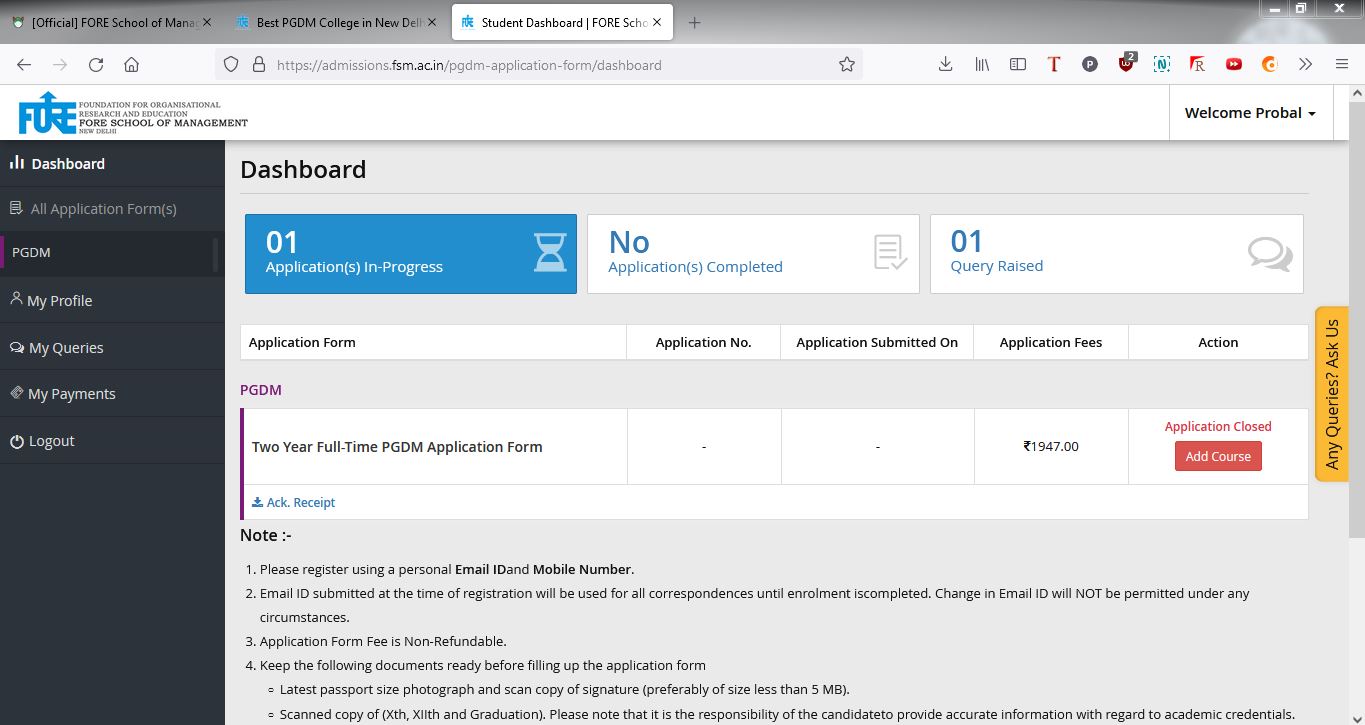The image size is (1365, 725).
Task: Show more toolbar extensions via chevron
Action: pyautogui.click(x=1305, y=65)
